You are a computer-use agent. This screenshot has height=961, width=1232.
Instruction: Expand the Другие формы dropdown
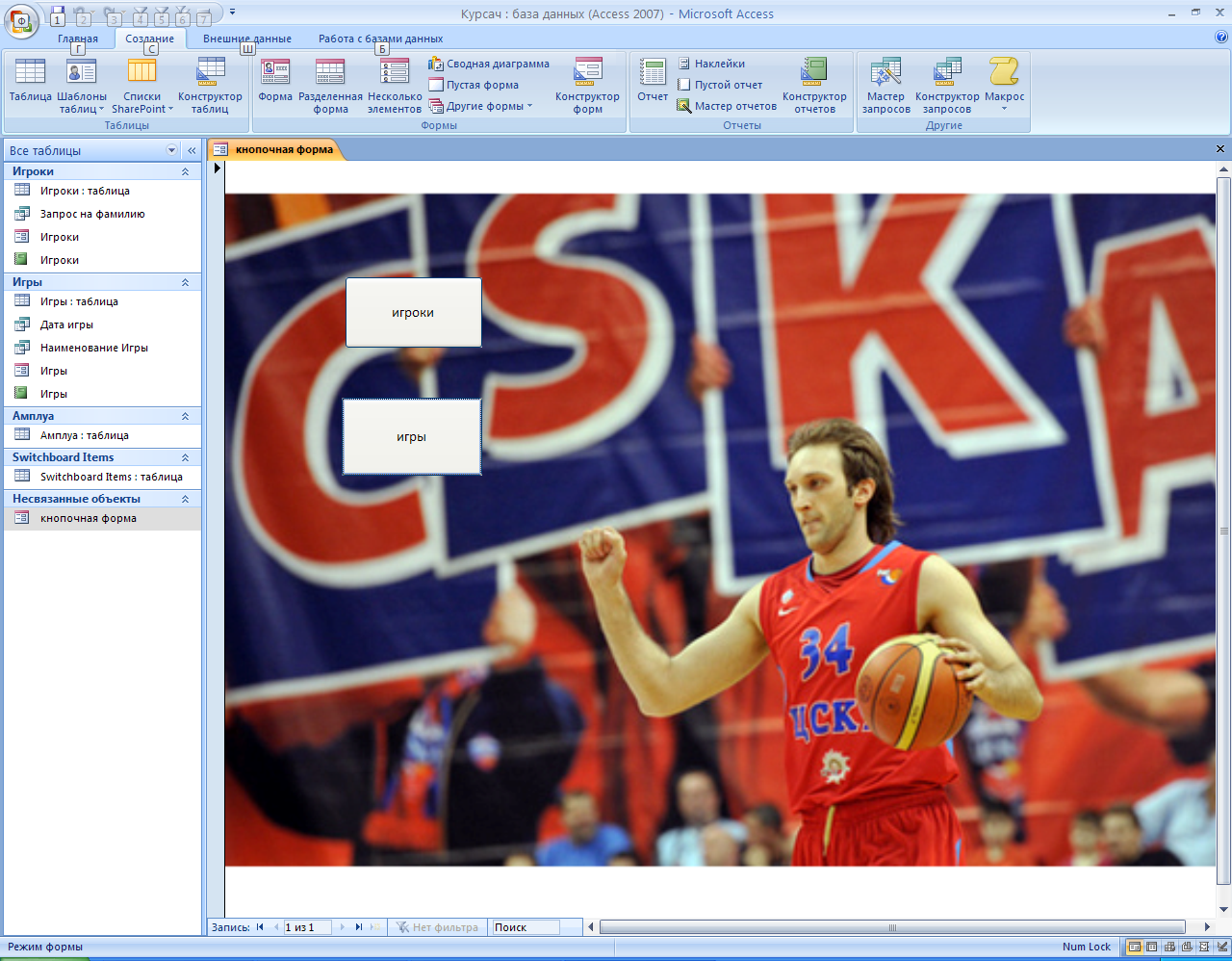(480, 106)
